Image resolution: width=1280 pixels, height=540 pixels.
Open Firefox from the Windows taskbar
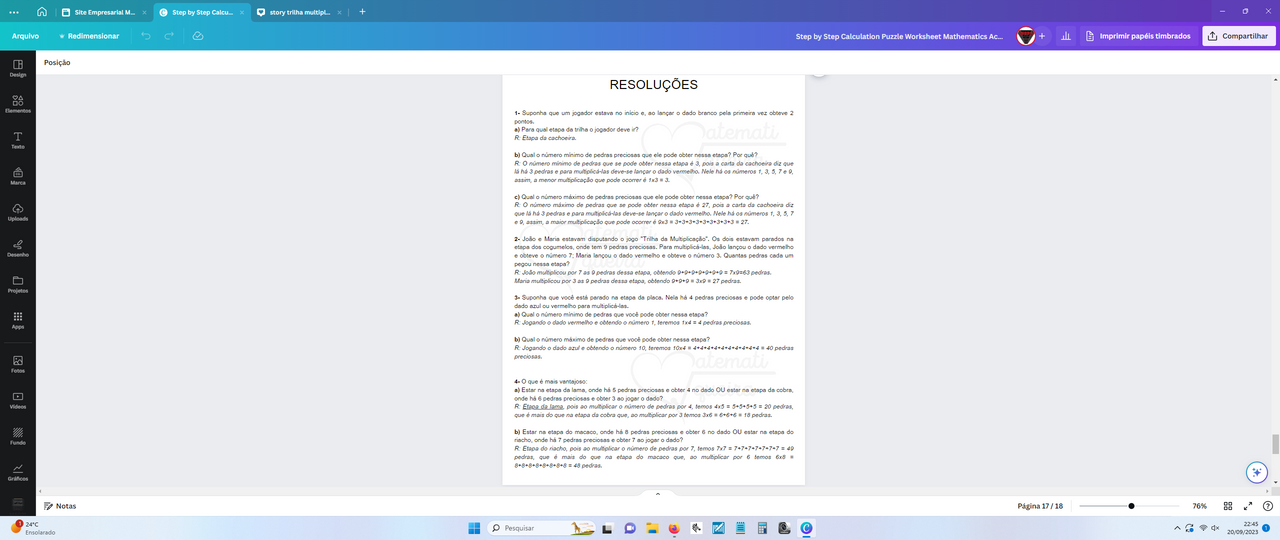pos(673,528)
